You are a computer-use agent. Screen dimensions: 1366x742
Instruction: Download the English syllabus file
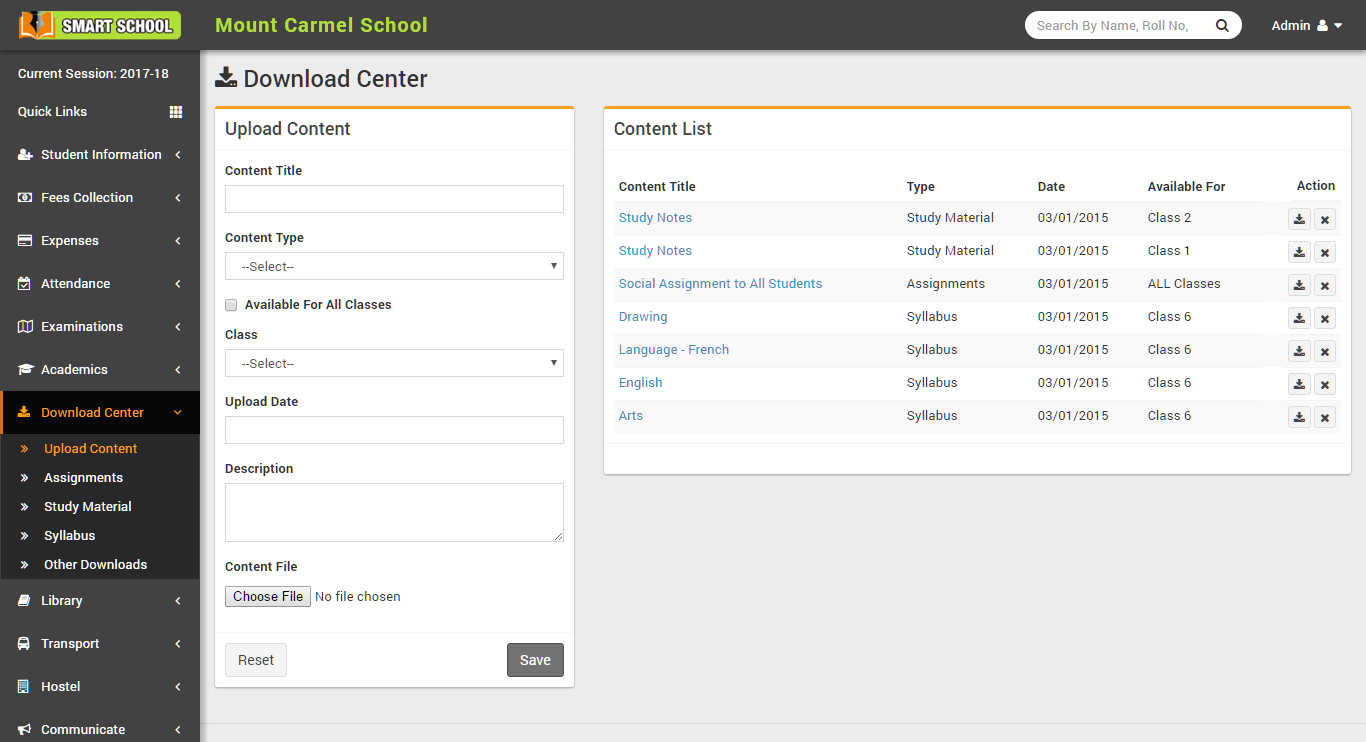pos(1299,384)
